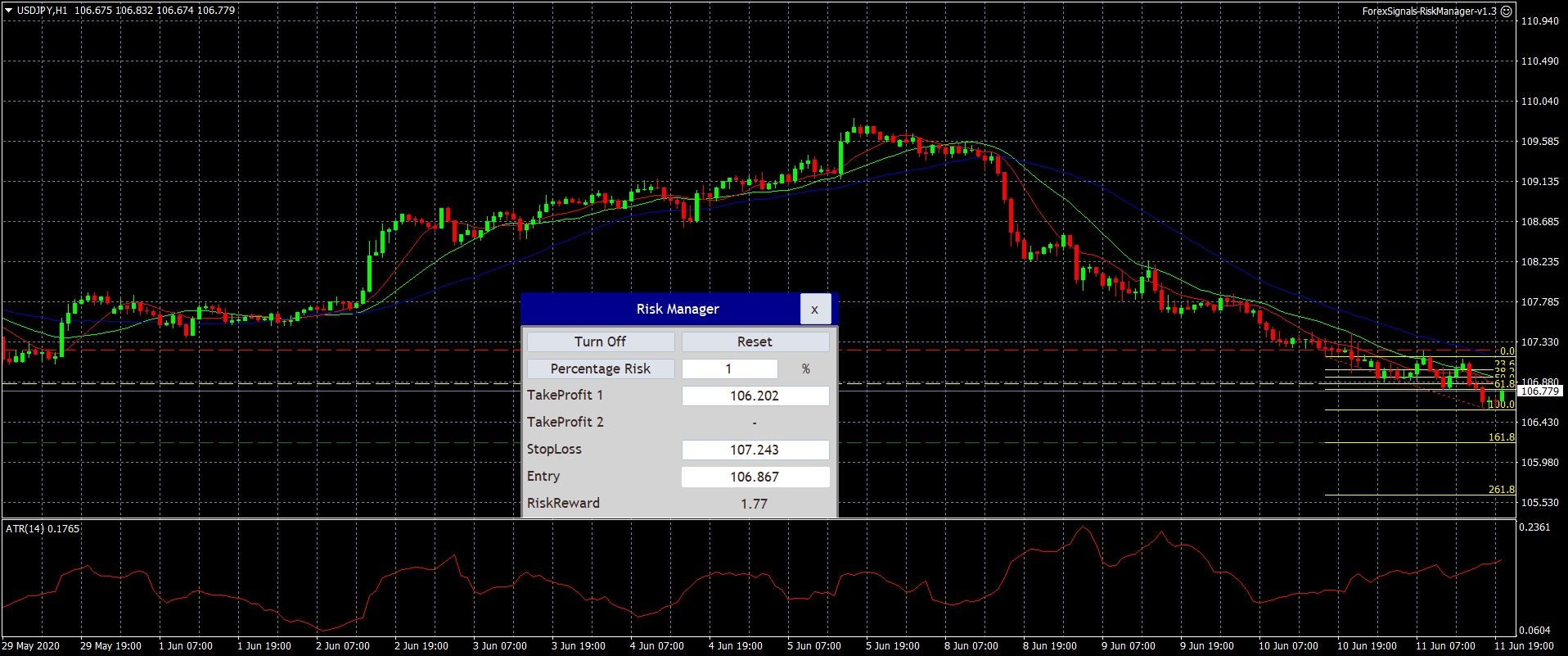
Task: Click the 5 Jun 07:00 time label
Action: point(814,646)
